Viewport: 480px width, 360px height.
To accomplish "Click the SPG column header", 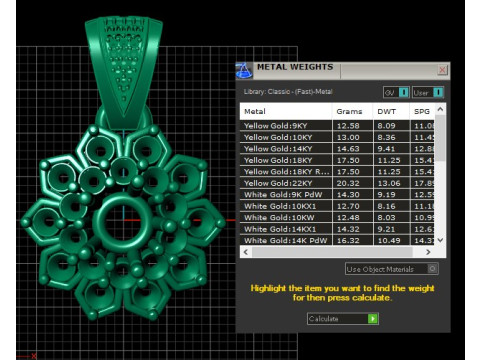I will coord(422,111).
